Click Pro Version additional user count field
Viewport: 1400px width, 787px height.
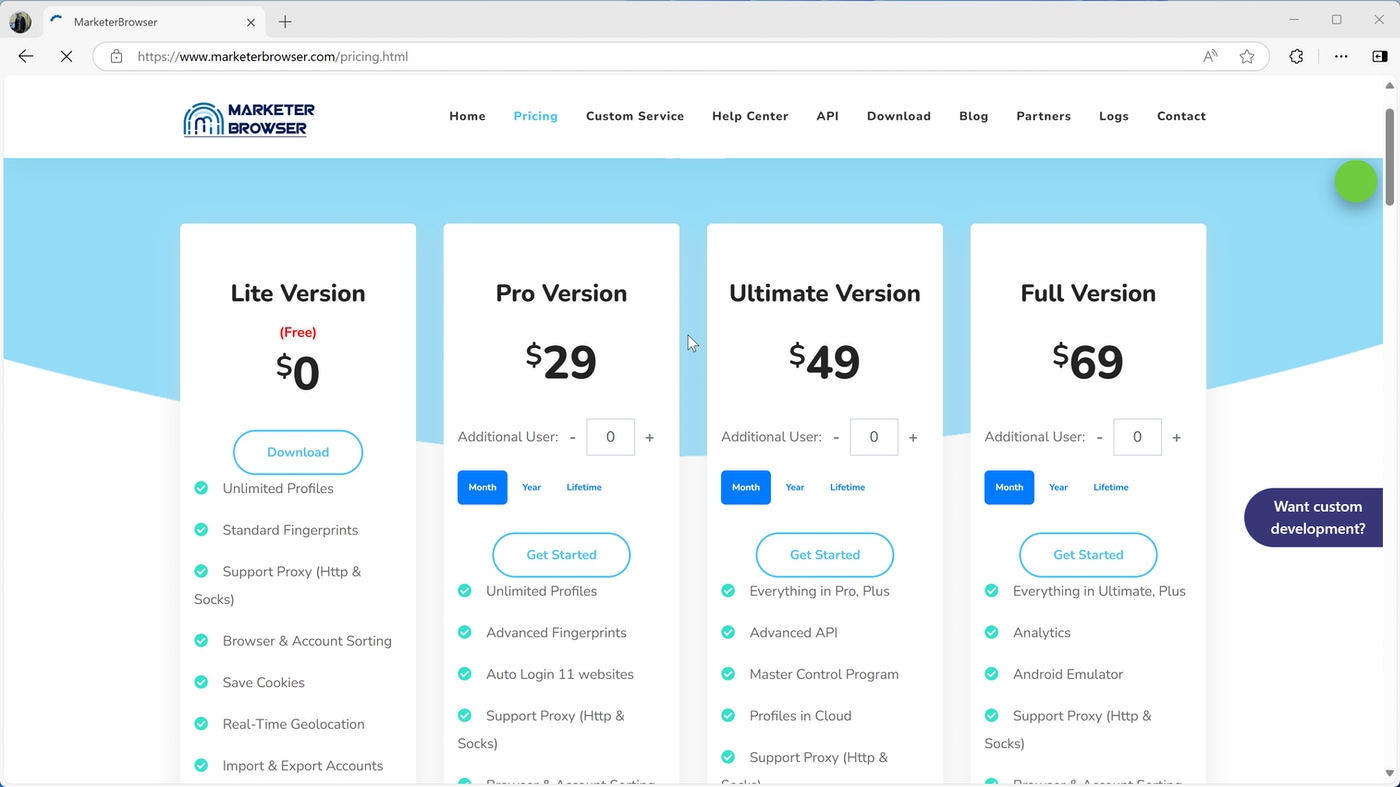(x=610, y=437)
